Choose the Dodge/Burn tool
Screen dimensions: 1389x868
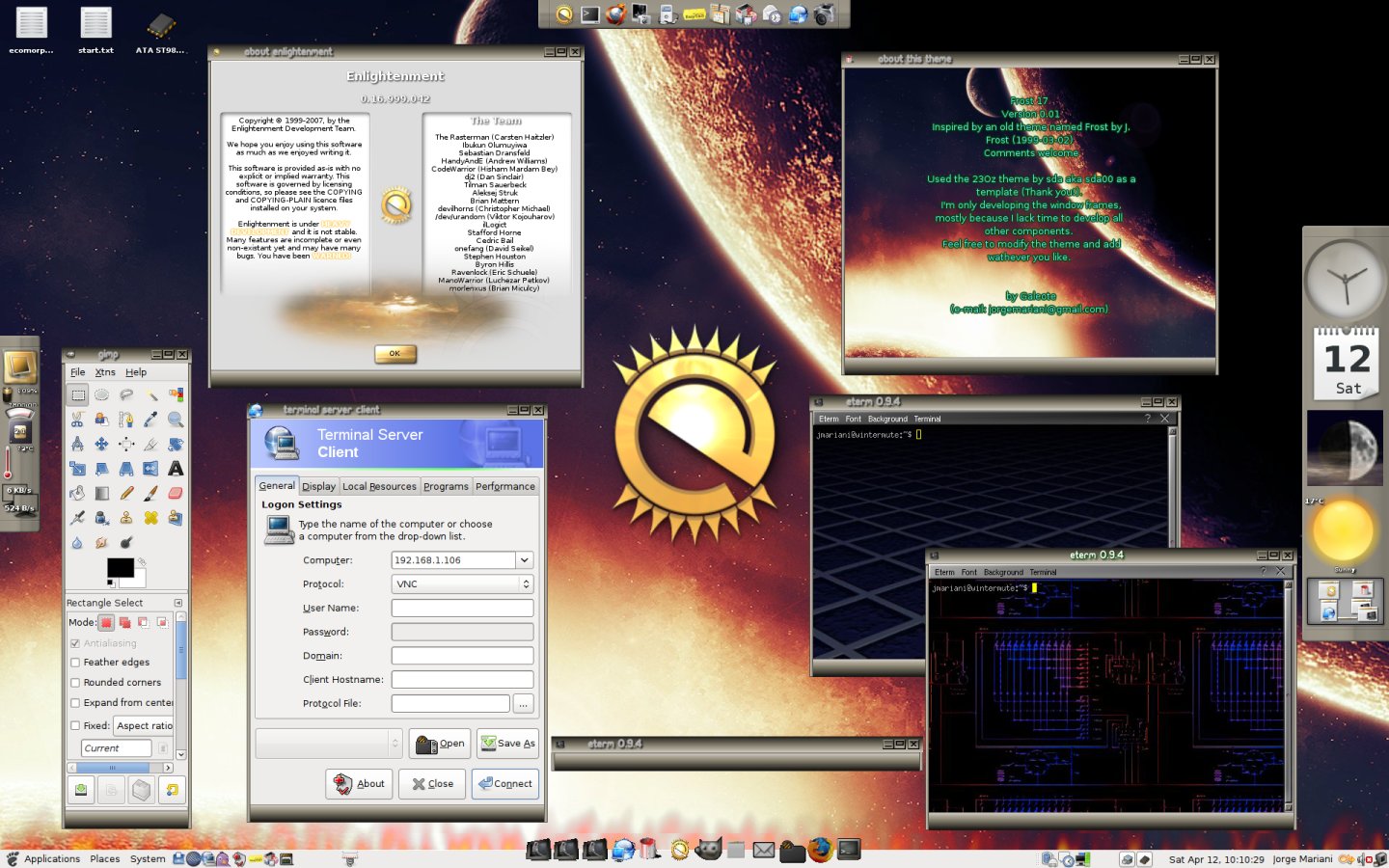click(126, 542)
